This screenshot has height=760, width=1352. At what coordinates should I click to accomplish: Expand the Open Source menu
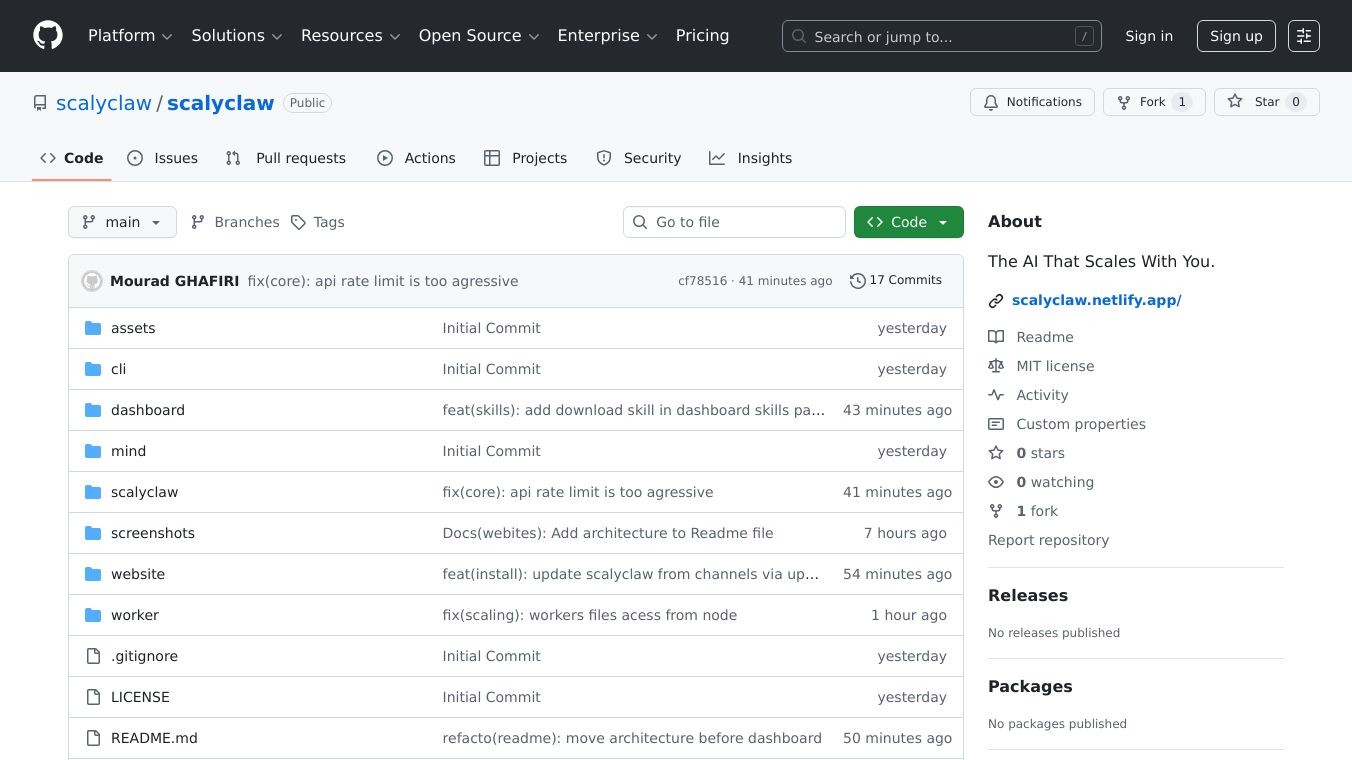point(478,36)
